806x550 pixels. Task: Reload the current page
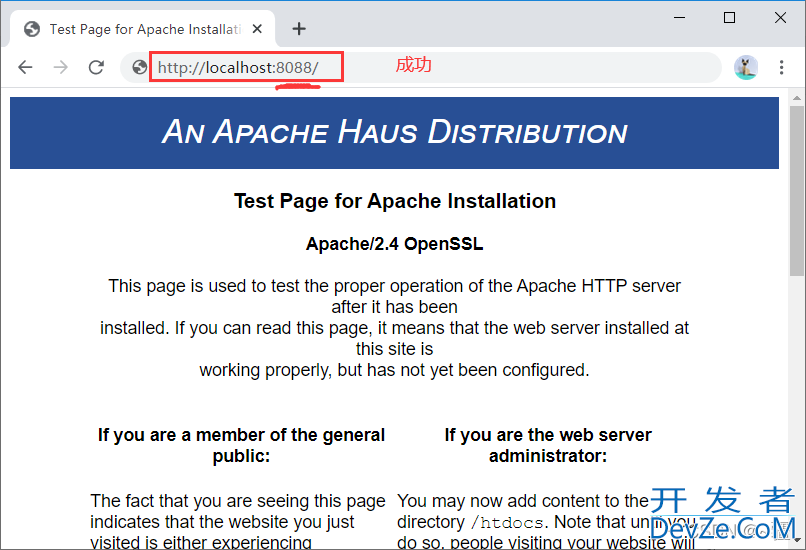pos(96,67)
